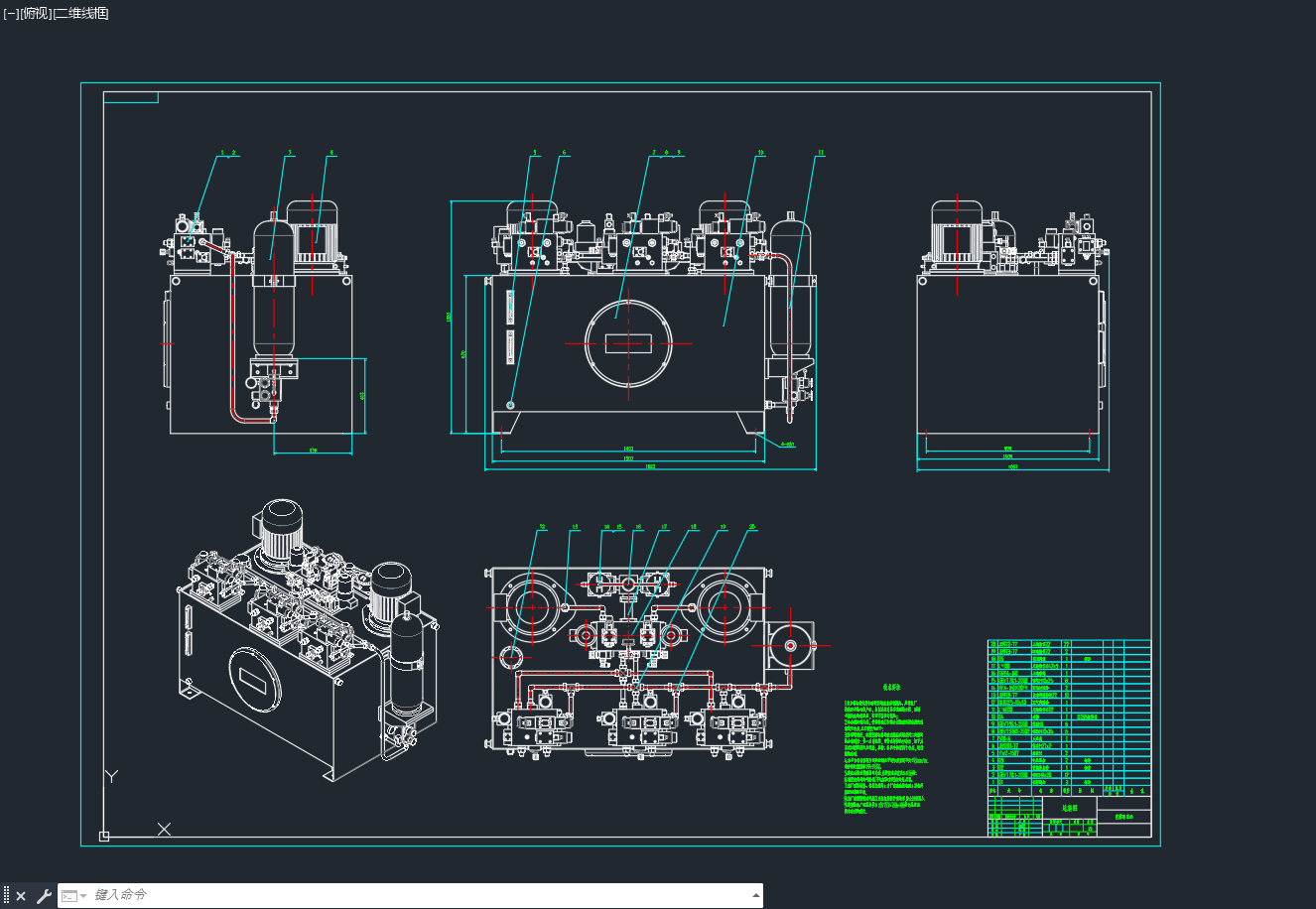Close the command line window

21,896
